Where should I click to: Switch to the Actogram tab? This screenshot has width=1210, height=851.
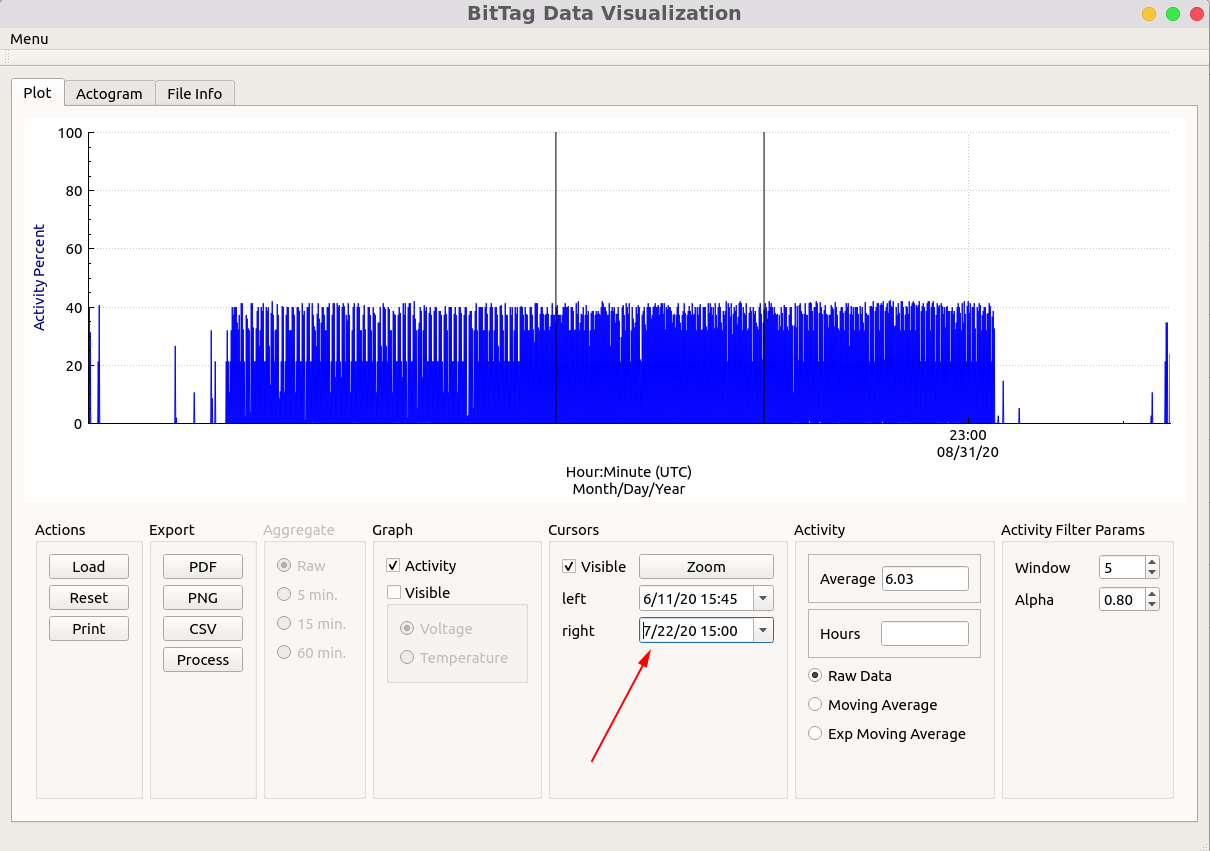[109, 94]
